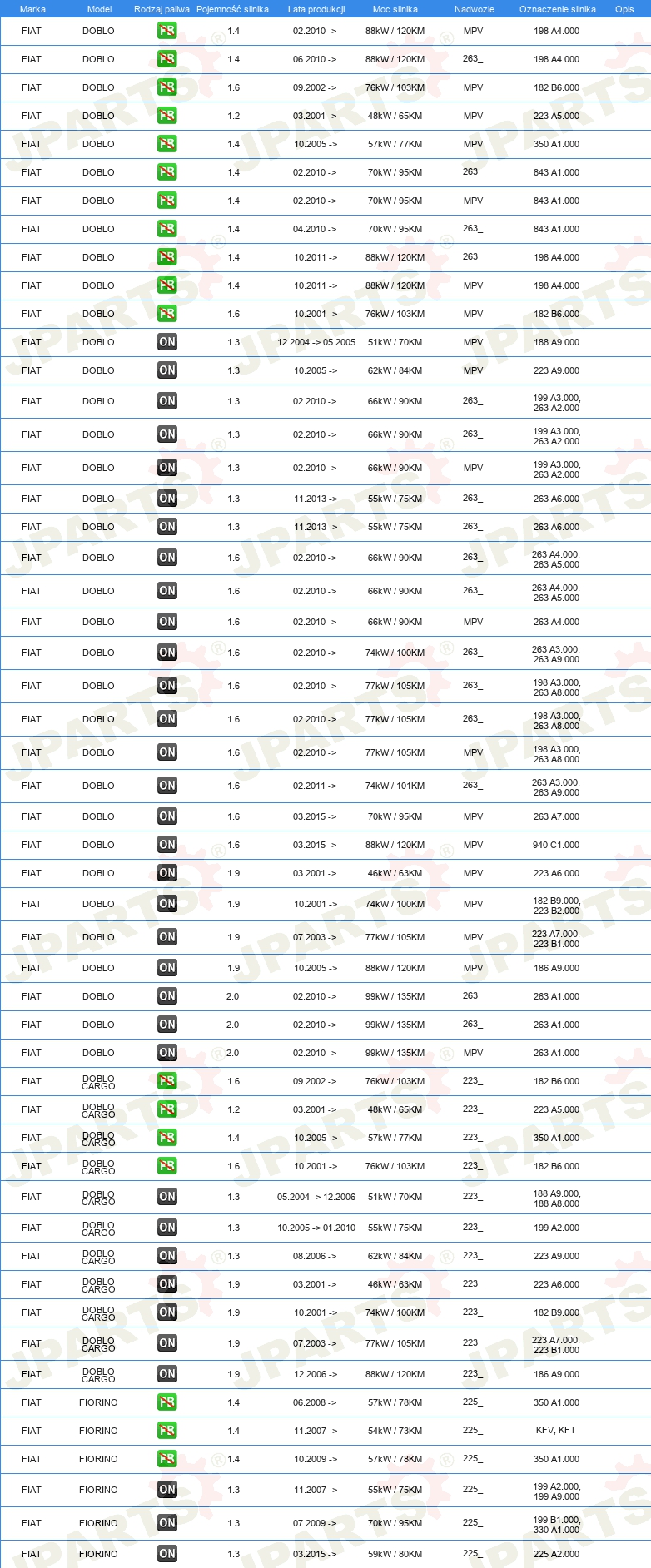Click PB icon in Doblo Cargo 09.2002 row
The height and width of the screenshot is (1568, 651).
[167, 1081]
